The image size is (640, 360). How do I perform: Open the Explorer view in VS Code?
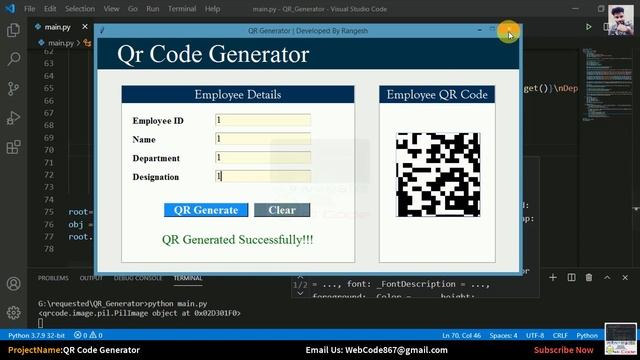coord(13,30)
